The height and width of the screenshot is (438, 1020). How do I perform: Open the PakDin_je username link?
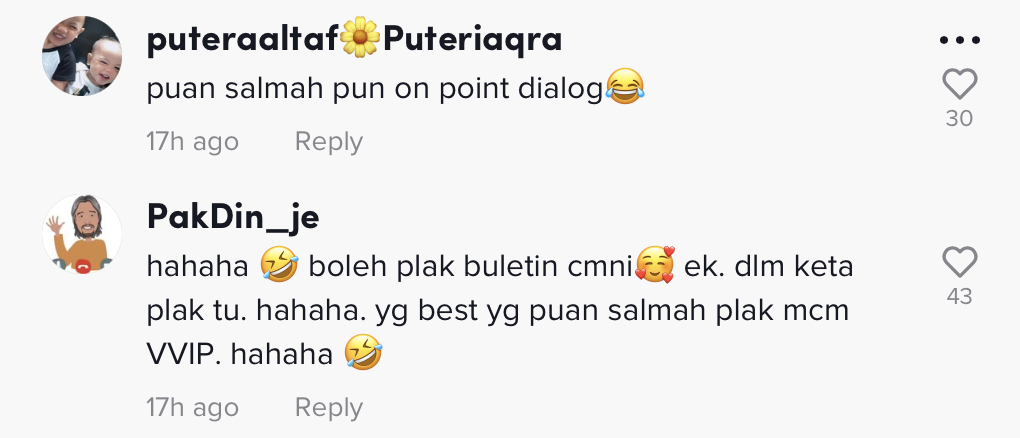[233, 217]
